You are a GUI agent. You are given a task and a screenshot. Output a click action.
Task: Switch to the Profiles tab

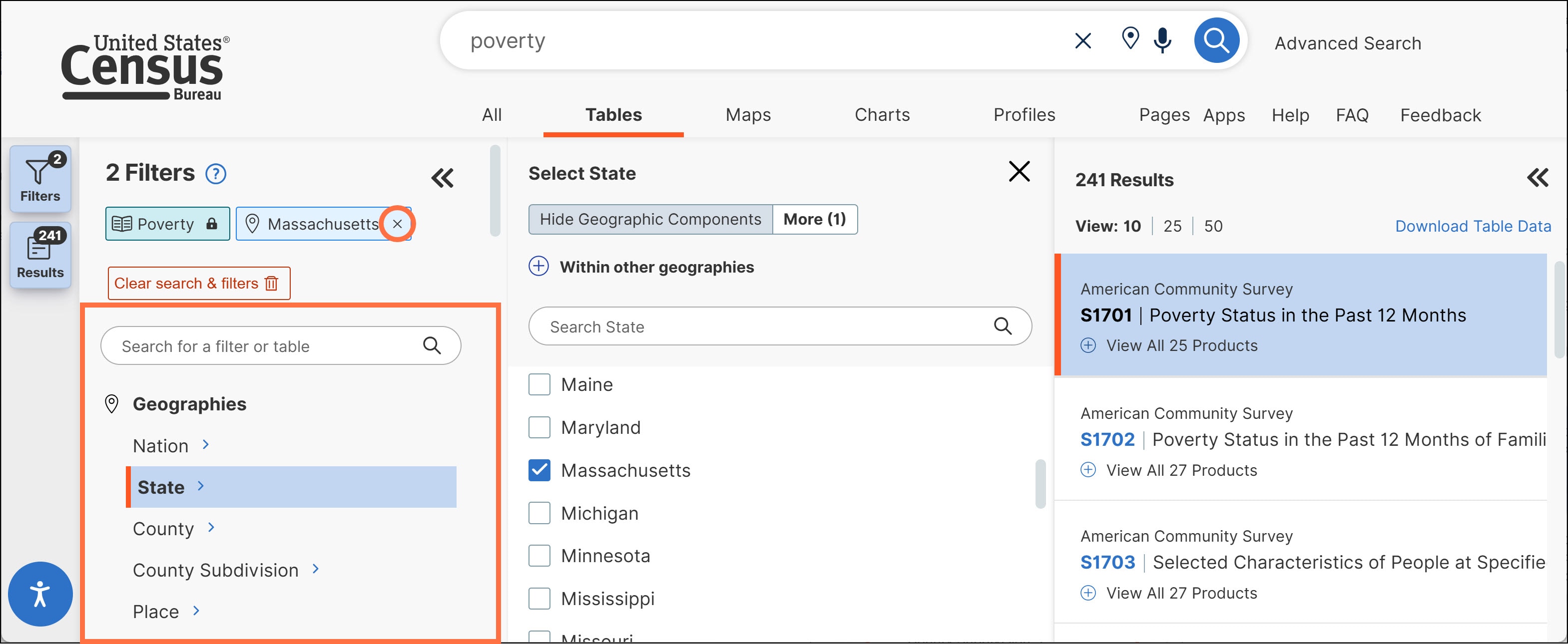[x=1024, y=115]
